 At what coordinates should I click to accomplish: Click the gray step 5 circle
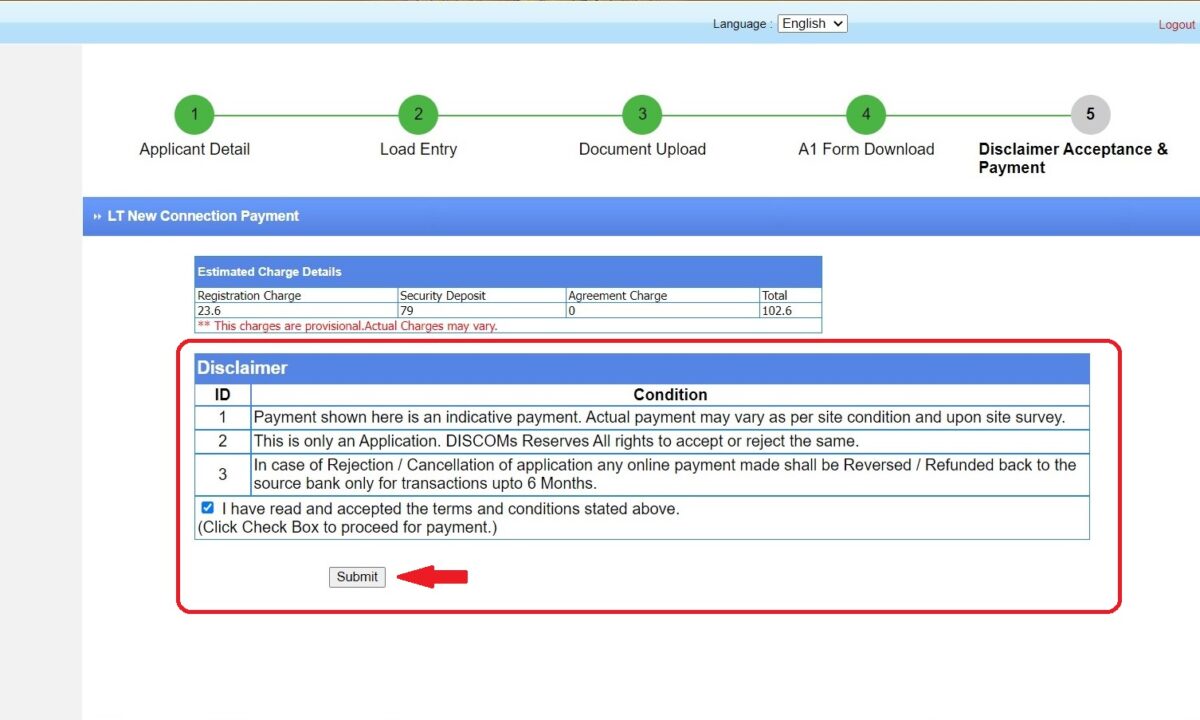[x=1089, y=114]
